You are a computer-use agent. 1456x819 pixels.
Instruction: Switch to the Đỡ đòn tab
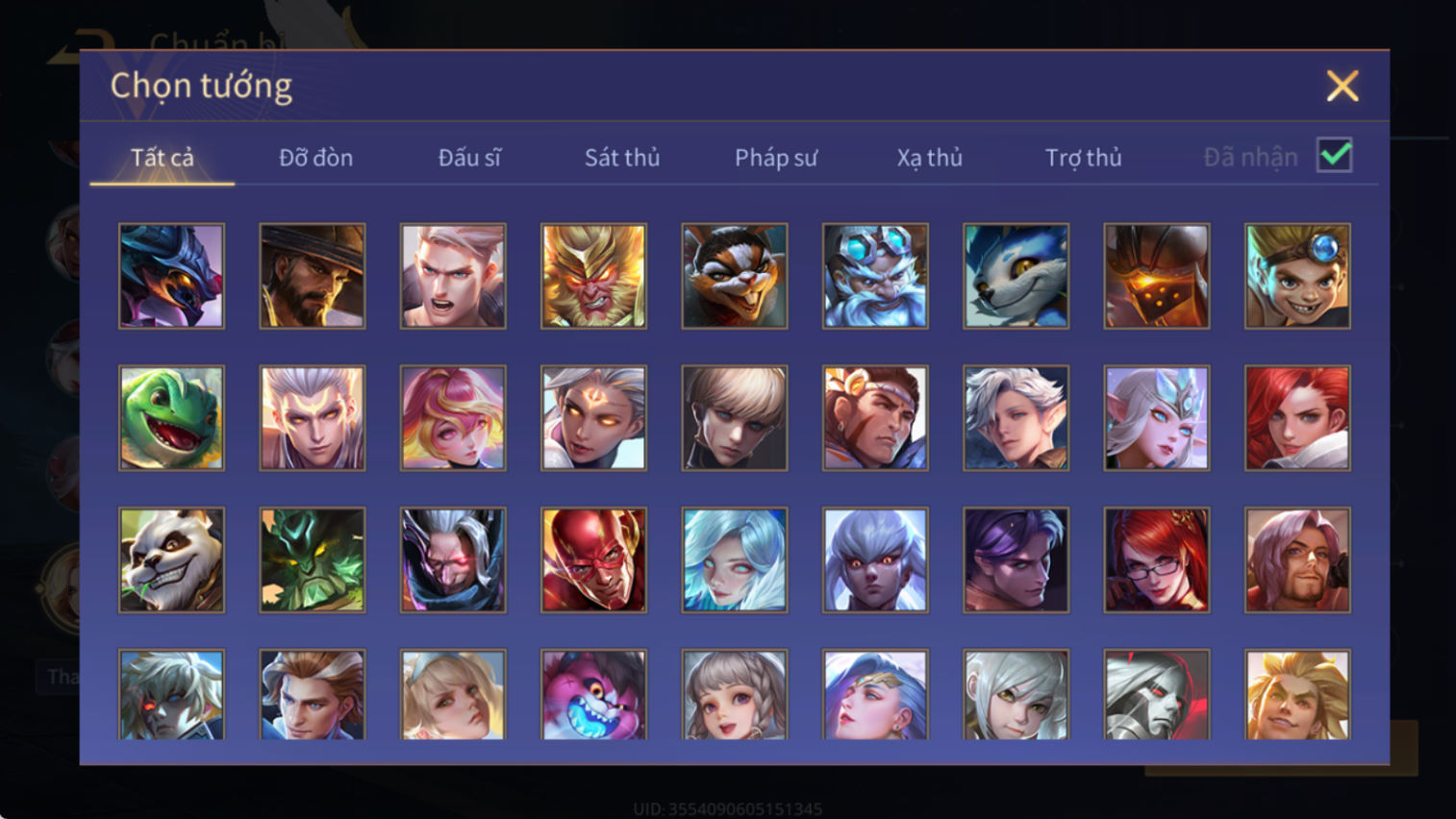pyautogui.click(x=315, y=158)
